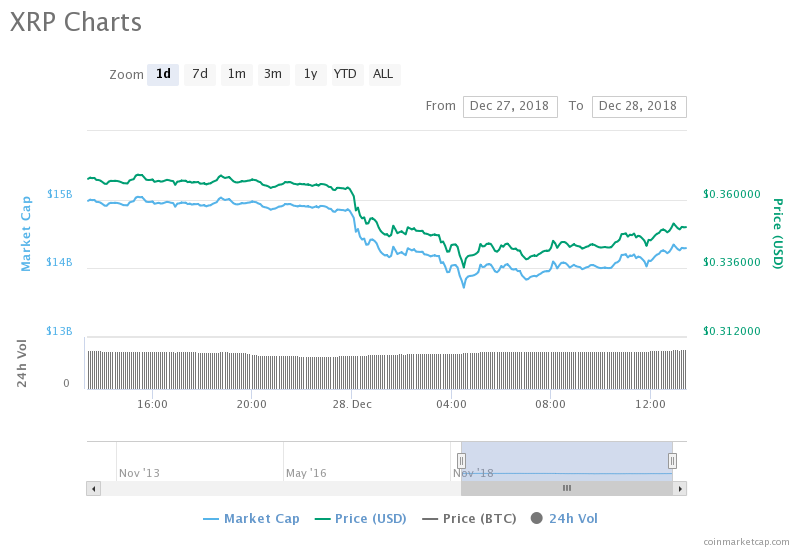Screen dimensions: 800x550
Task: Click the Price (USD) axis title
Action: [x=778, y=234]
